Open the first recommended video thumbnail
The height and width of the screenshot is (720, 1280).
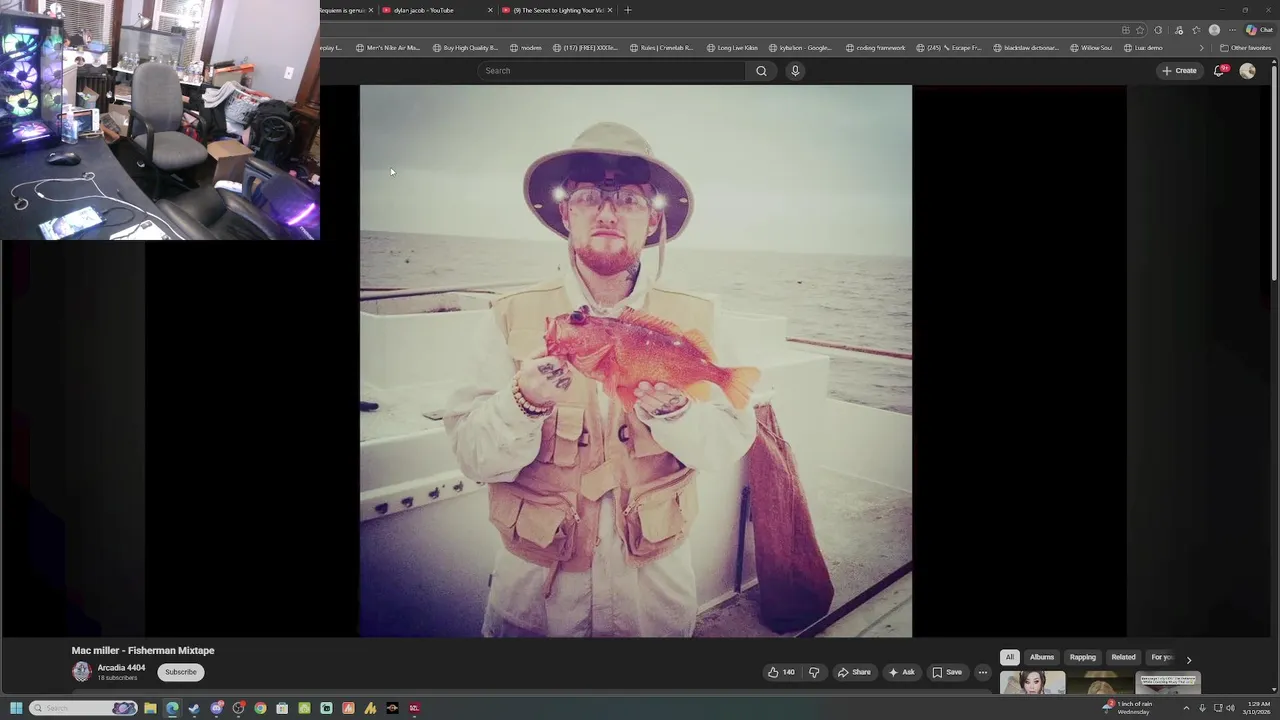coord(1033,683)
